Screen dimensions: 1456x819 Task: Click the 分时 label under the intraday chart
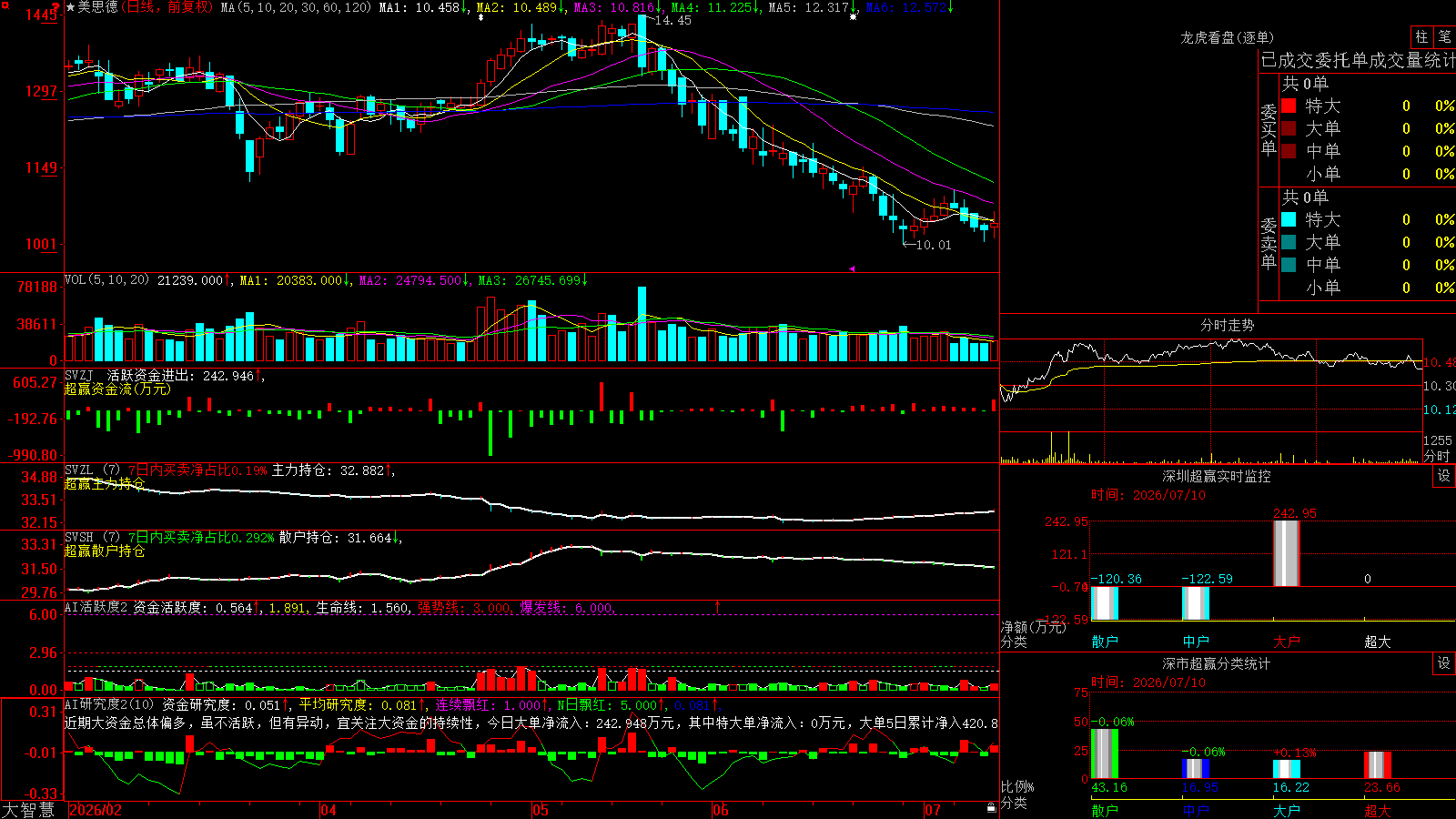click(x=1437, y=456)
